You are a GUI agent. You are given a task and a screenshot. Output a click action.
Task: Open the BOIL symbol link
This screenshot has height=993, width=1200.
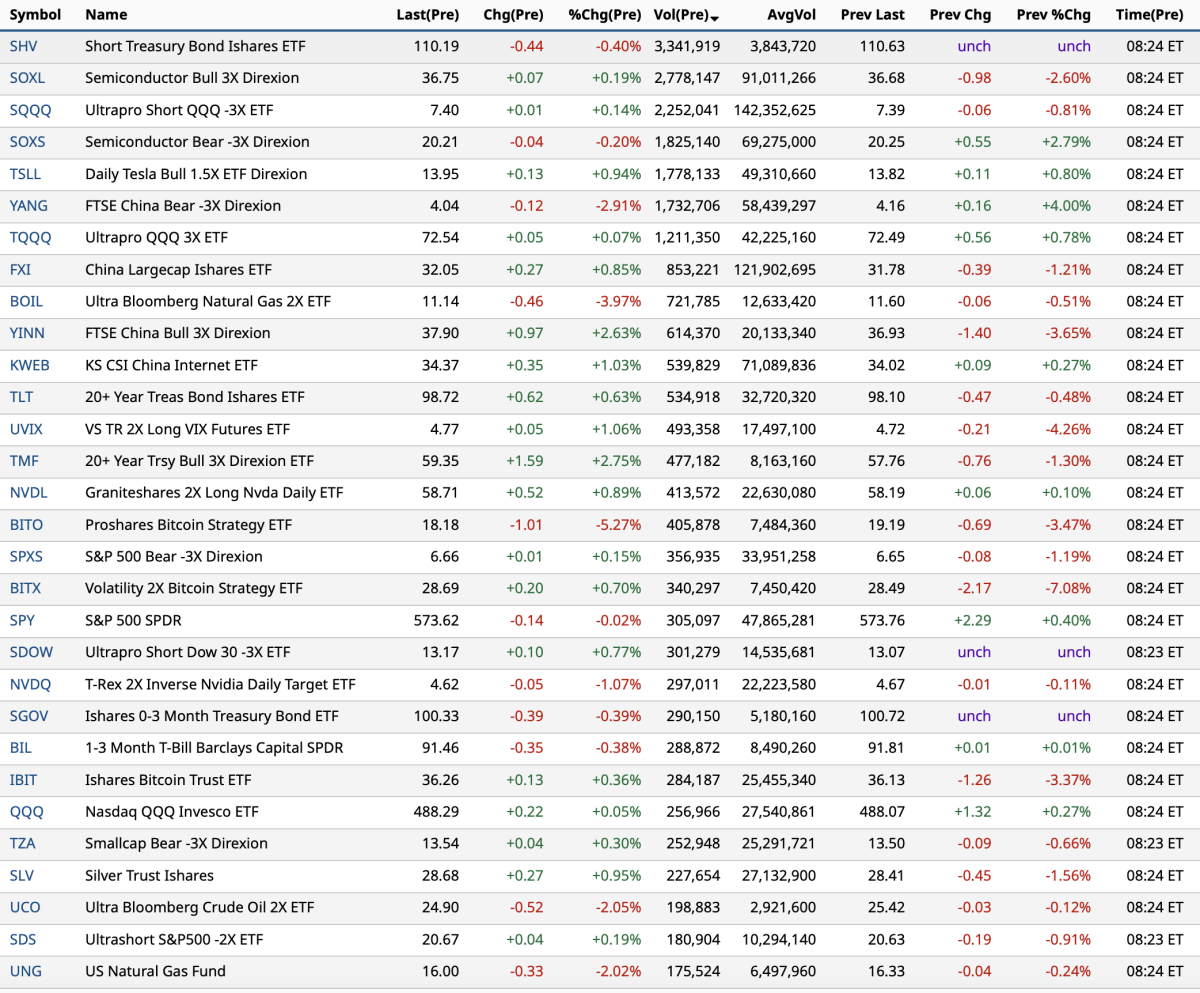(x=26, y=301)
